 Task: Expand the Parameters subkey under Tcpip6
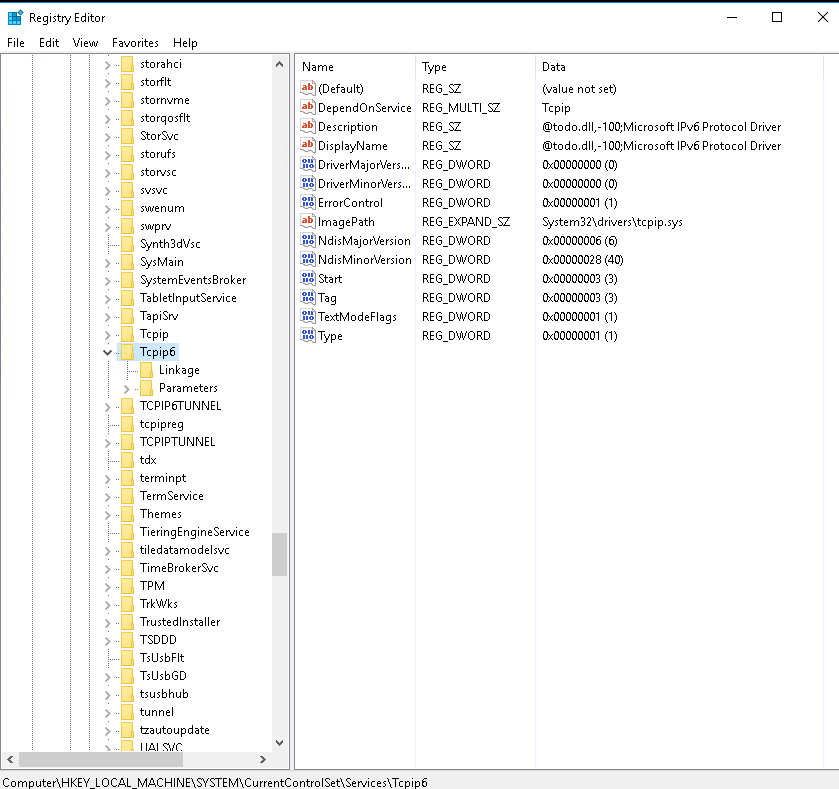pyautogui.click(x=127, y=388)
